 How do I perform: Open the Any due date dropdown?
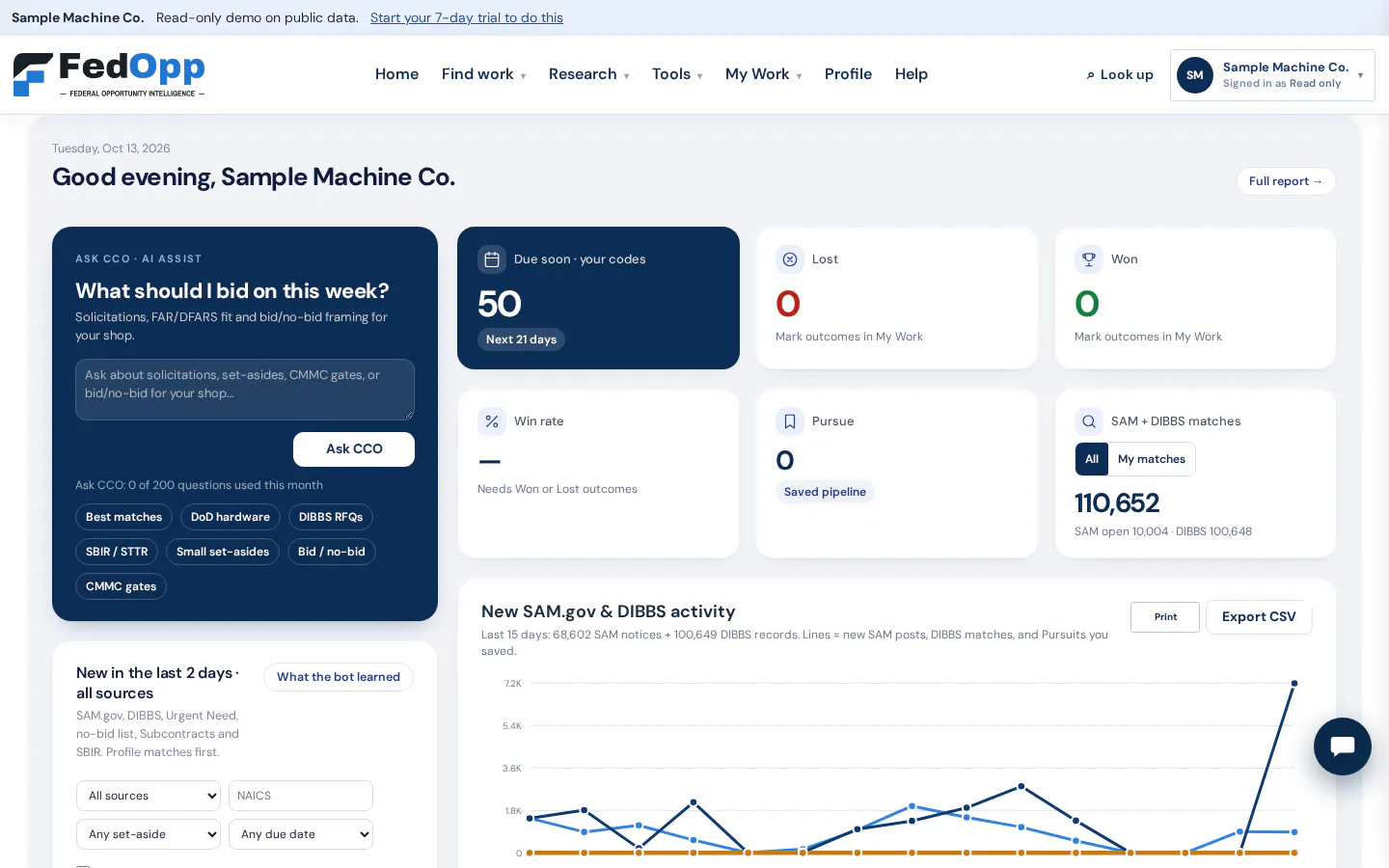click(301, 834)
